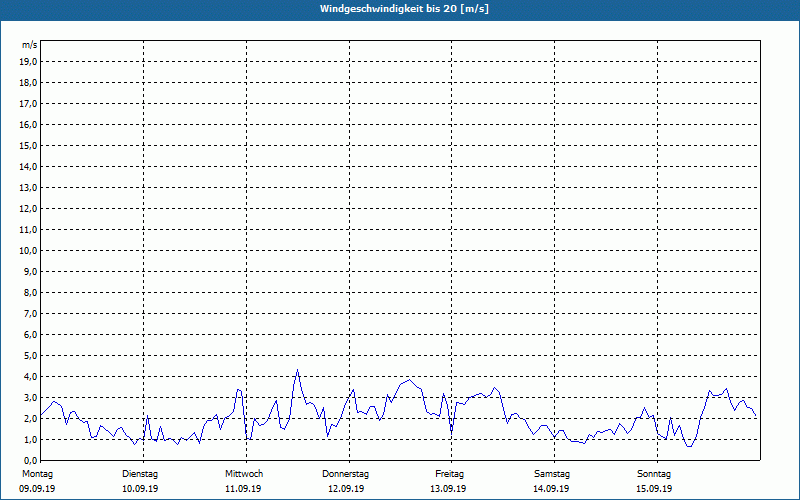
Task: Click the 14,0 y-axis value
Action: point(28,166)
